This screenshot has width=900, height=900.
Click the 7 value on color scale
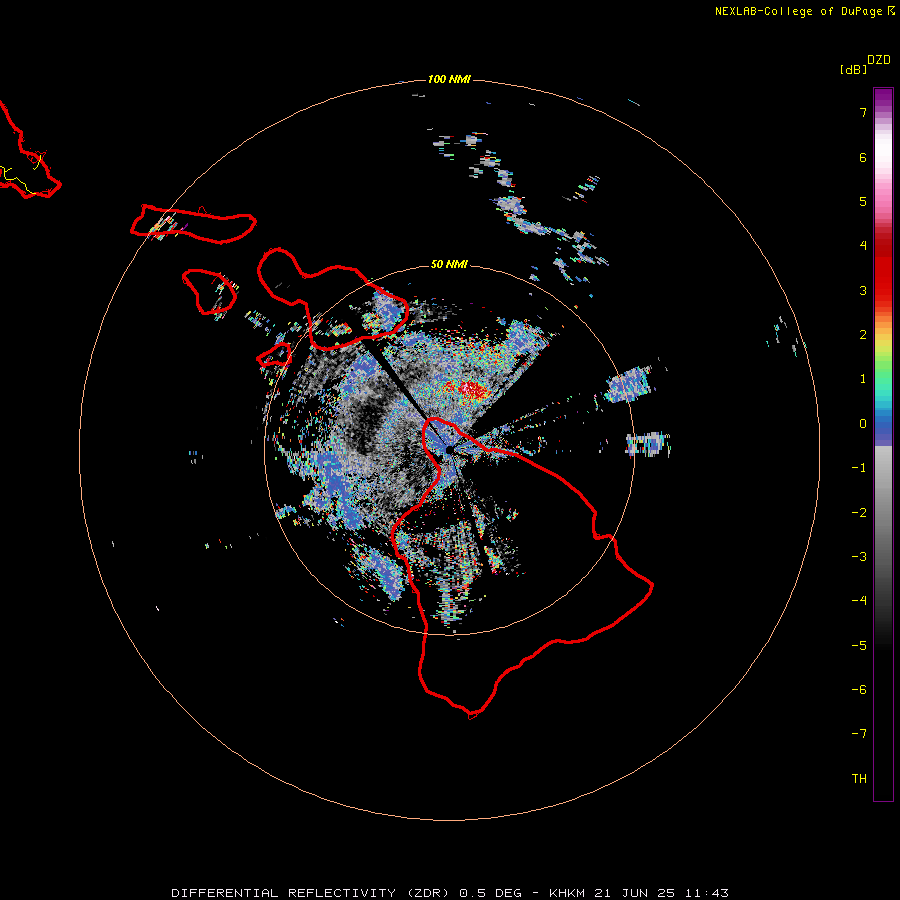tap(863, 112)
